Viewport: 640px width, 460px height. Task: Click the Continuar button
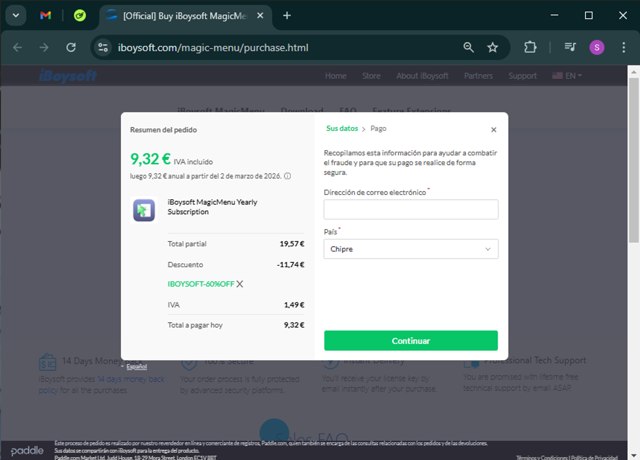coord(411,340)
